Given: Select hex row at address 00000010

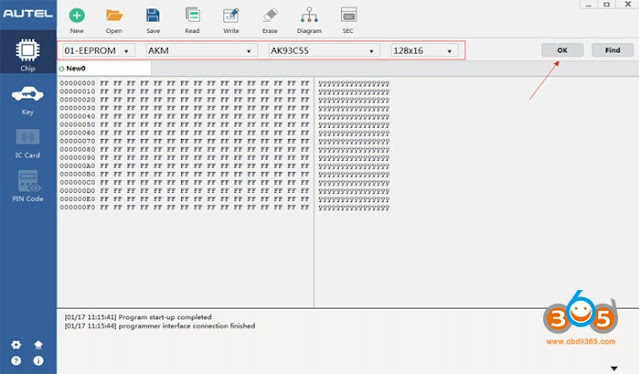Looking at the screenshot, I should click(x=184, y=91).
